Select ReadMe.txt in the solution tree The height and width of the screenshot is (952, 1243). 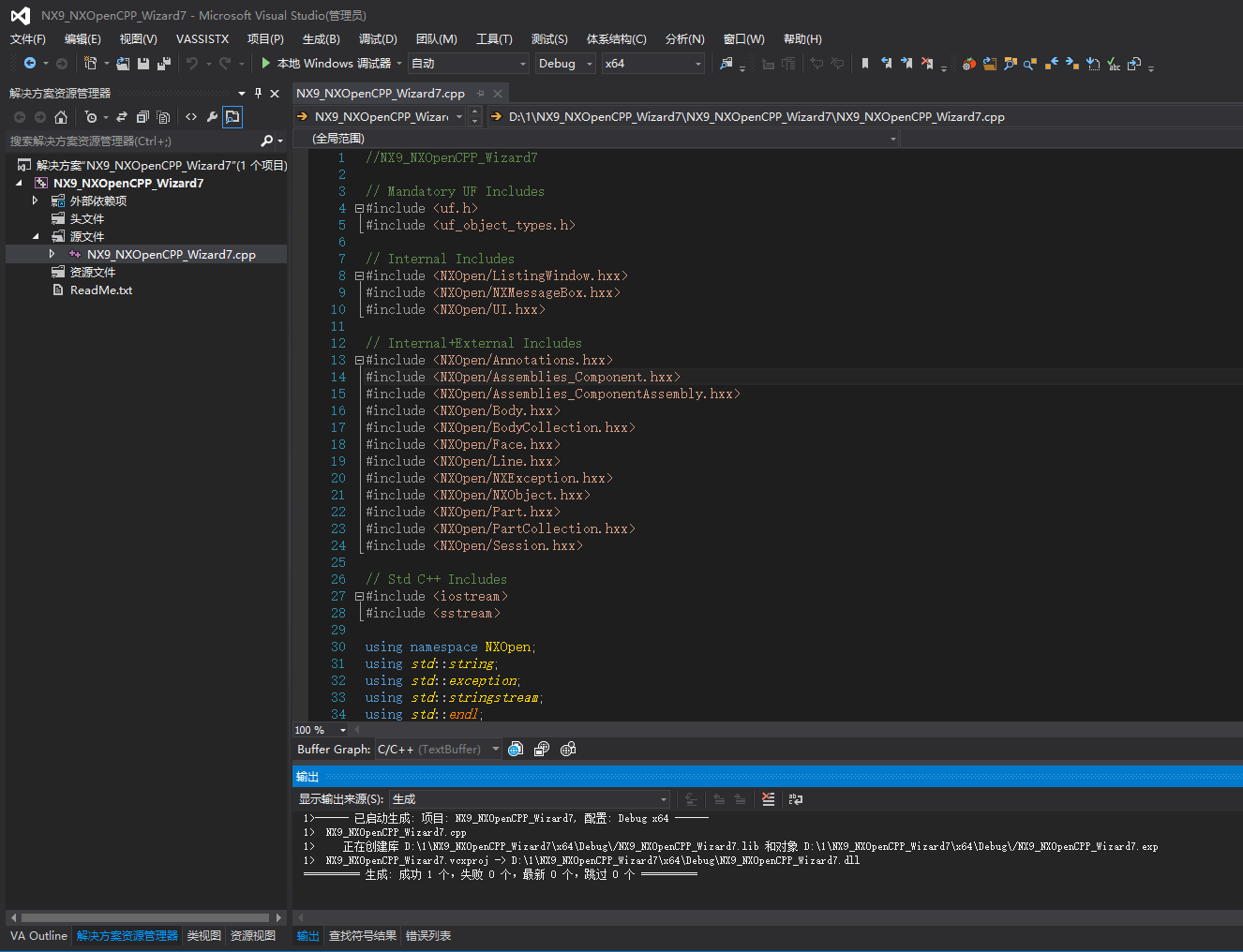coord(101,290)
